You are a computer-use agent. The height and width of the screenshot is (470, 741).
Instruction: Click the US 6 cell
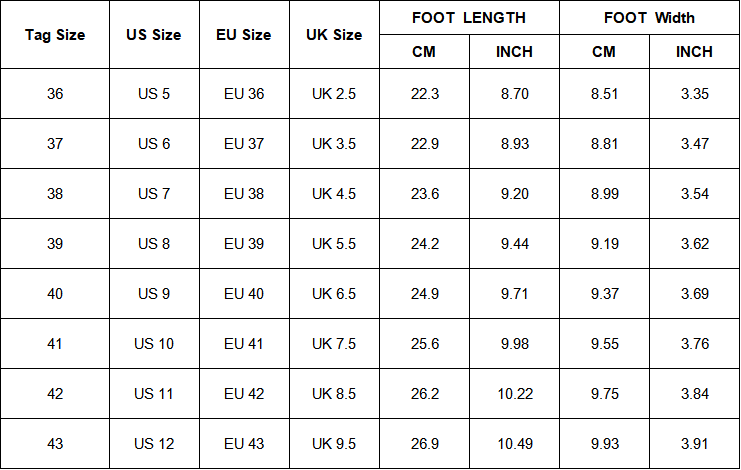[x=154, y=144]
